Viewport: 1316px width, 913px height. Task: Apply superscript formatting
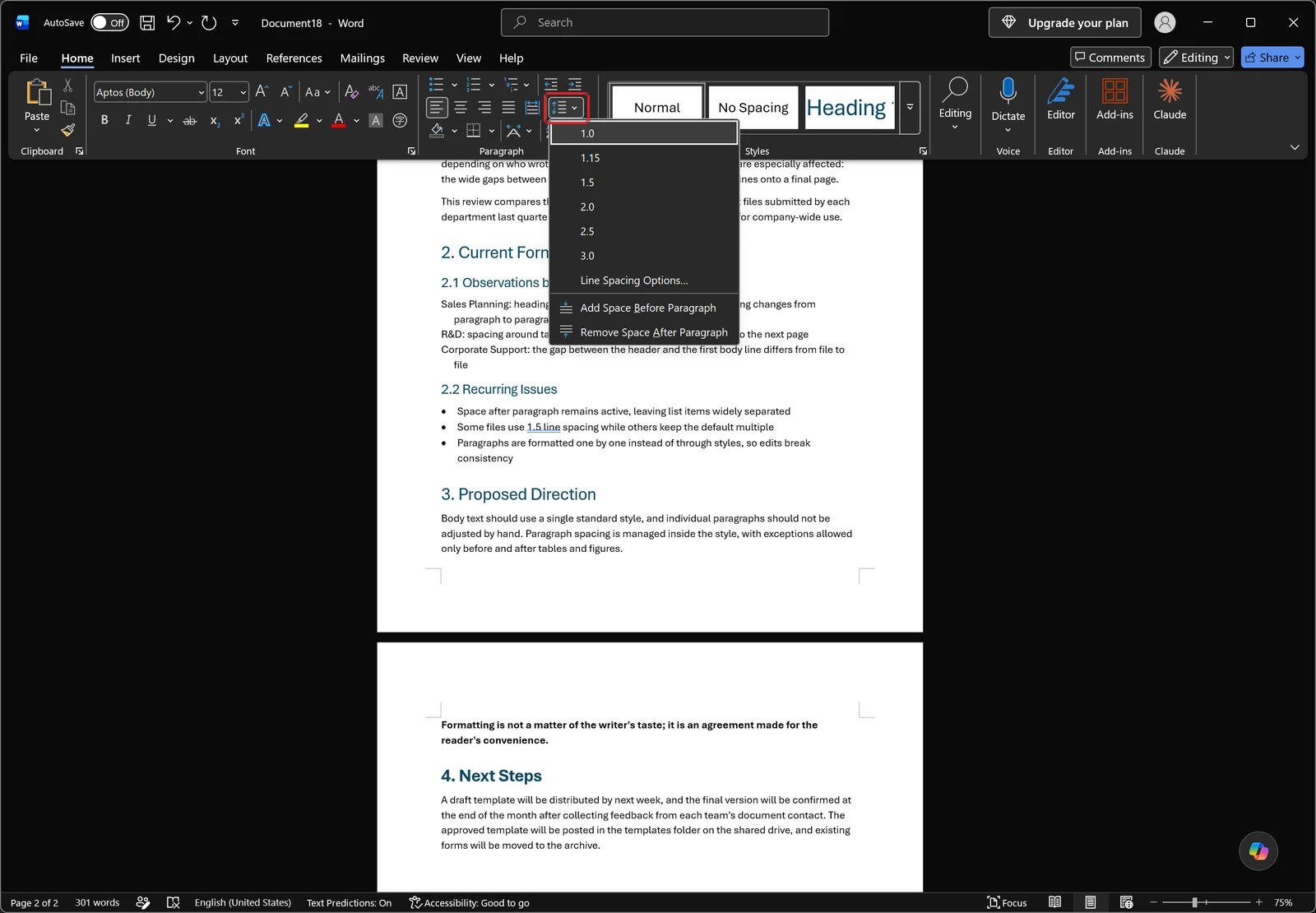tap(239, 121)
